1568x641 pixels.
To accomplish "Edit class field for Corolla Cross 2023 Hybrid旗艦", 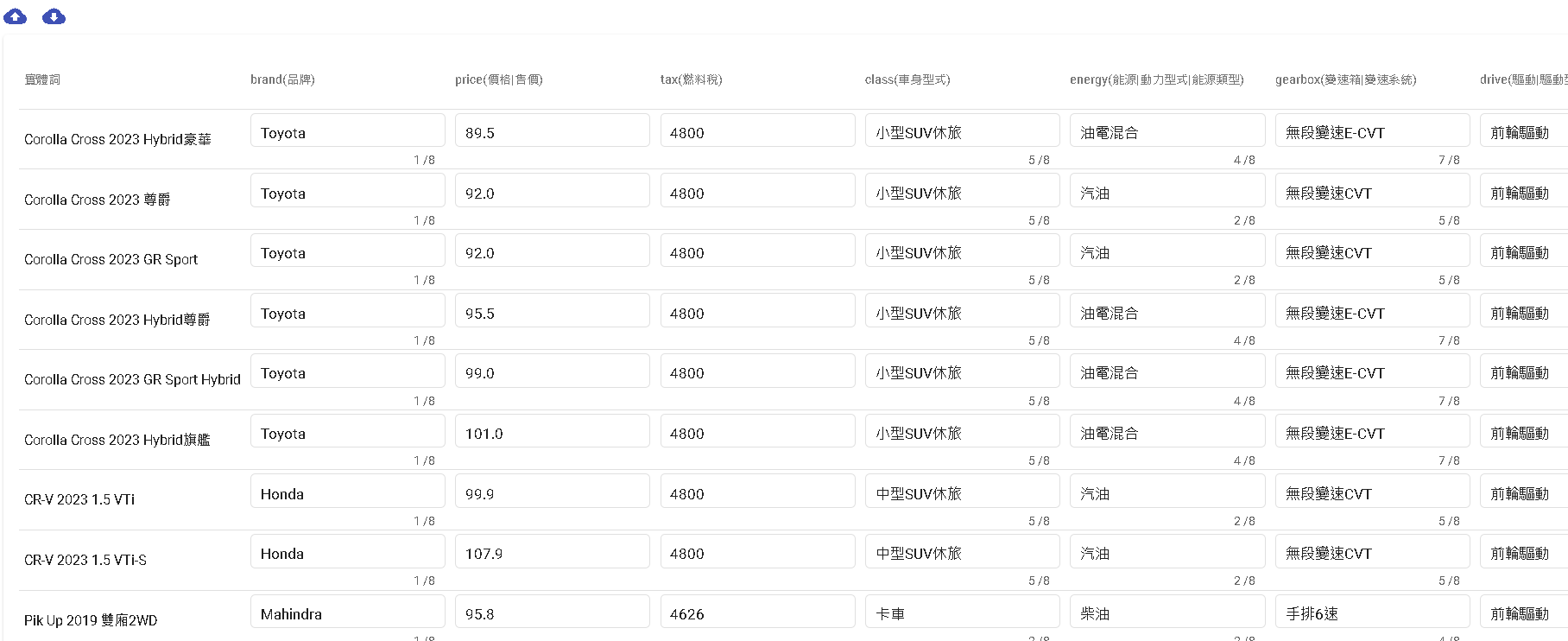I will coord(963,430).
